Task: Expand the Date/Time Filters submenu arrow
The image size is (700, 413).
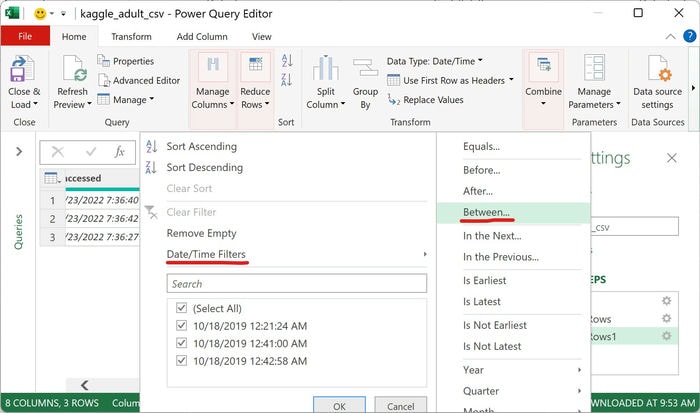Action: [425, 254]
